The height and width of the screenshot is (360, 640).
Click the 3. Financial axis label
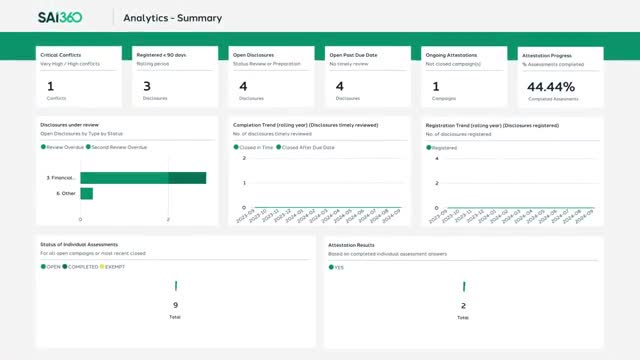[x=60, y=178]
